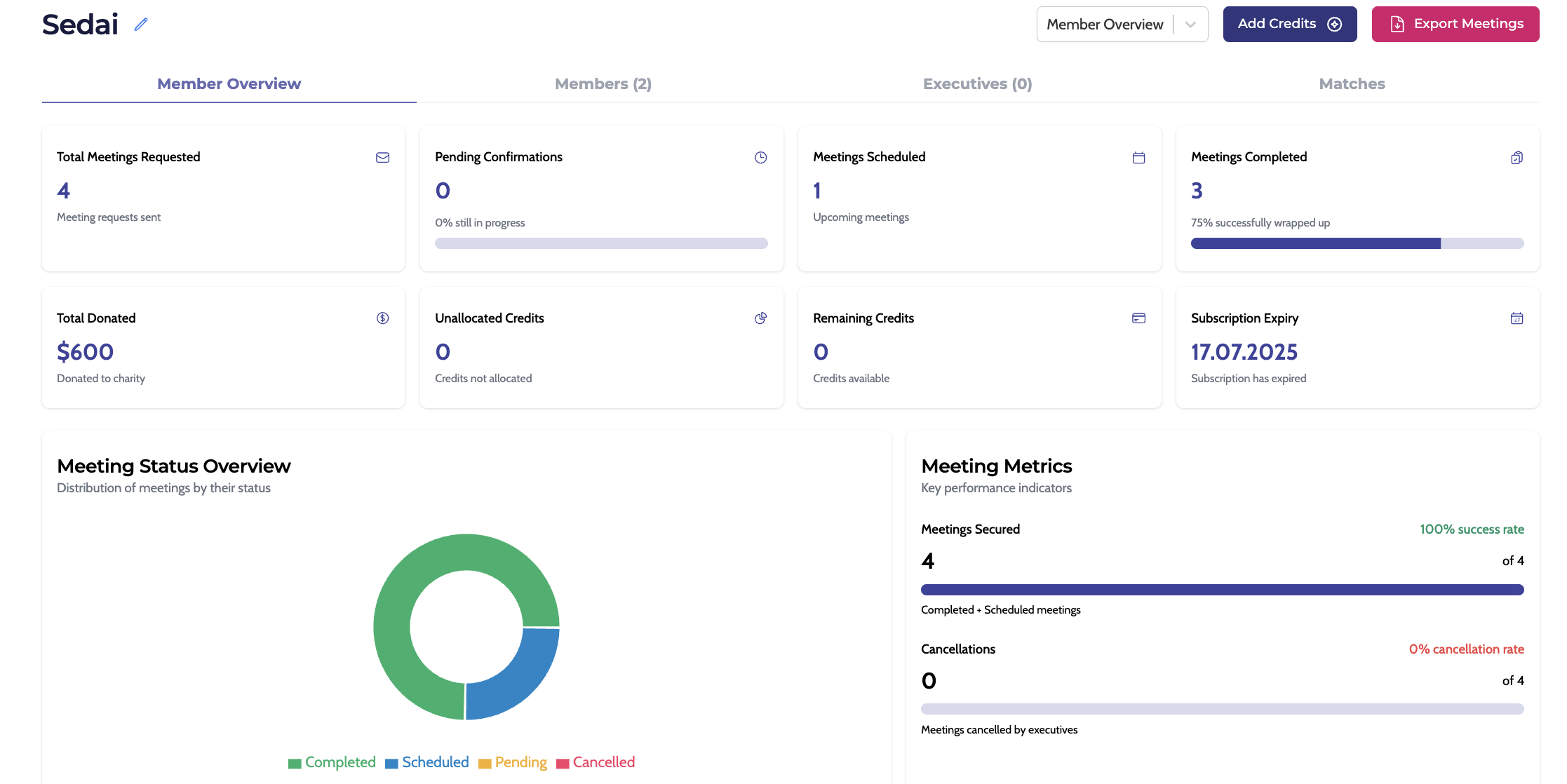Click the pencil edit icon beside Sedai
The width and height of the screenshot is (1567, 784).
click(141, 25)
